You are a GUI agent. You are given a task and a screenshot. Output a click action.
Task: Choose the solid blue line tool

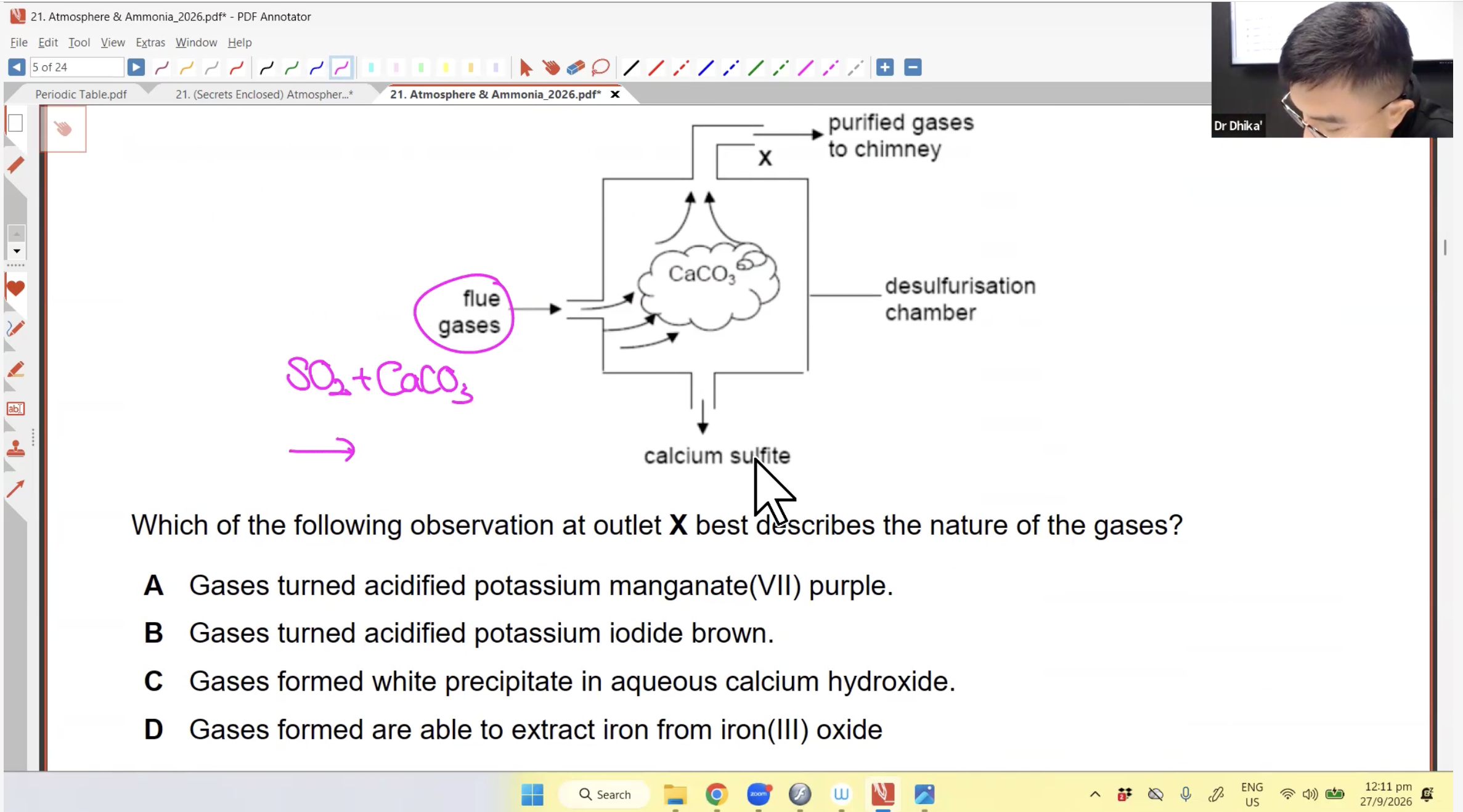(x=706, y=68)
